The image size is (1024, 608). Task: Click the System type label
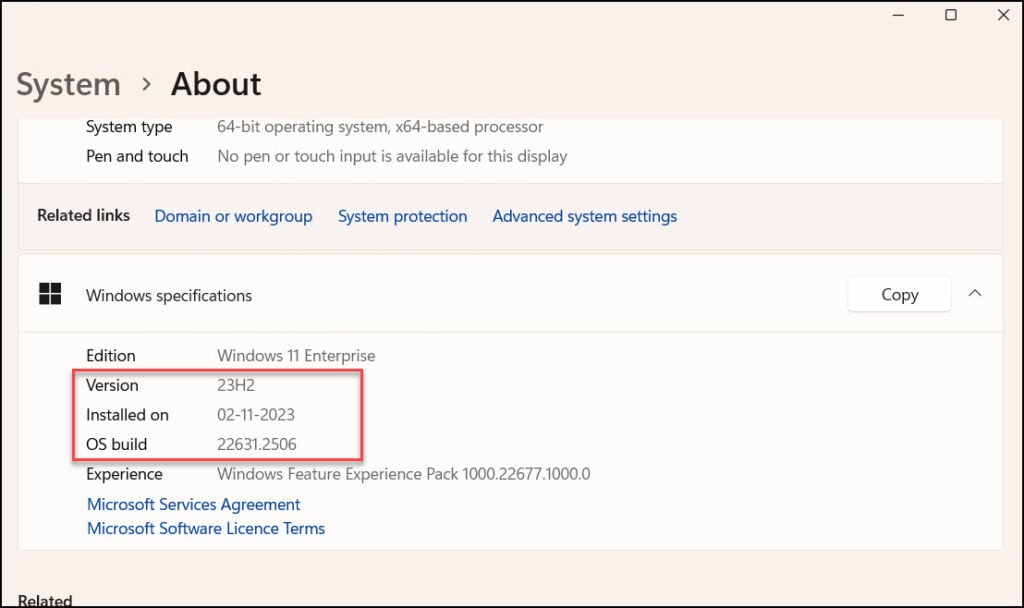pos(129,127)
